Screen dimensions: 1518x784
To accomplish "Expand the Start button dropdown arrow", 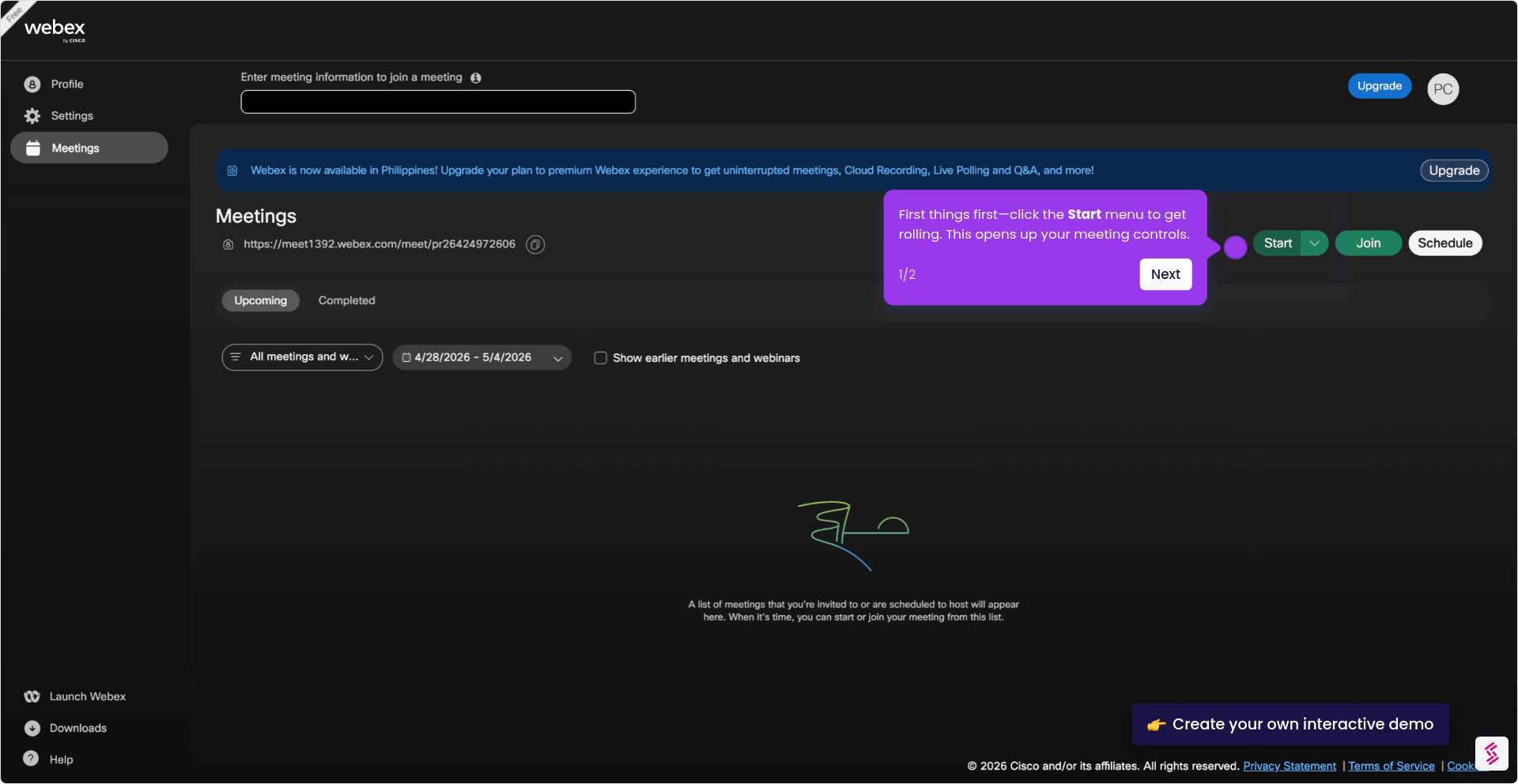I will [x=1314, y=243].
